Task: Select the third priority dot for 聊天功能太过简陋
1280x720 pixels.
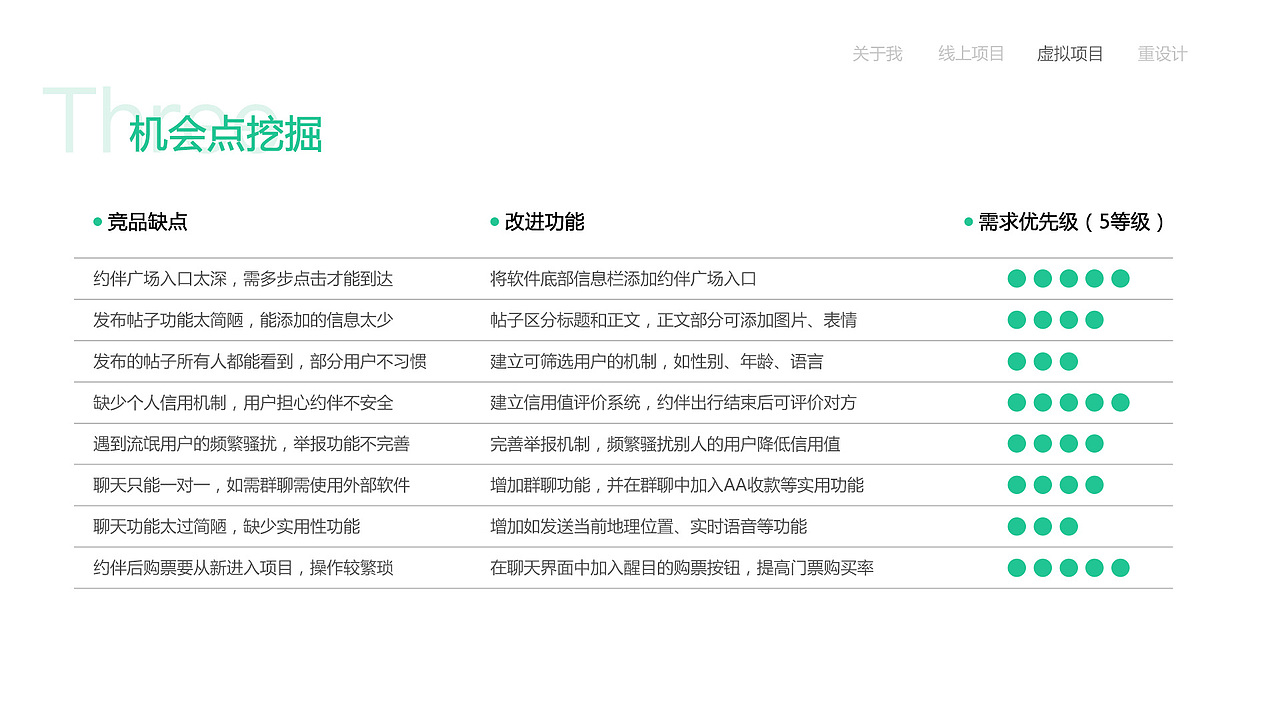Action: [1069, 526]
